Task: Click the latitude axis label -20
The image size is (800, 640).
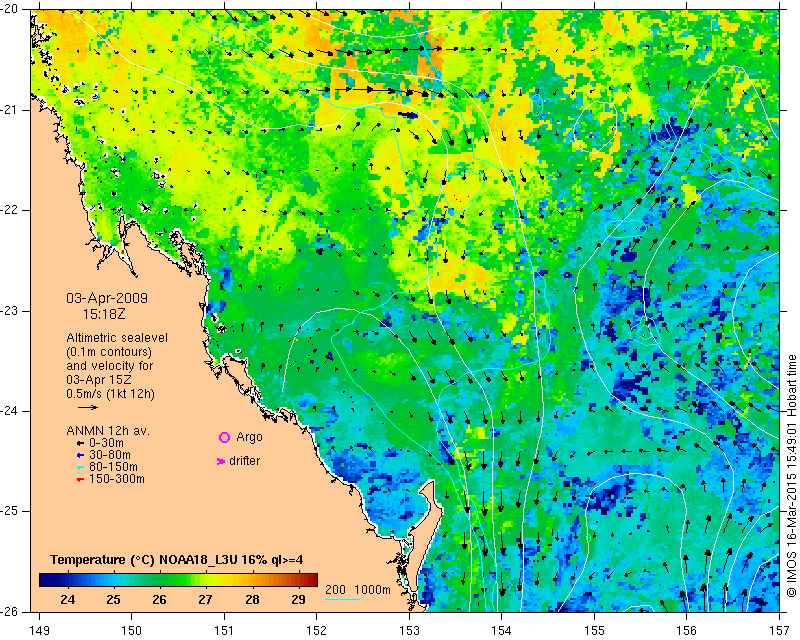Action: click(x=9, y=10)
